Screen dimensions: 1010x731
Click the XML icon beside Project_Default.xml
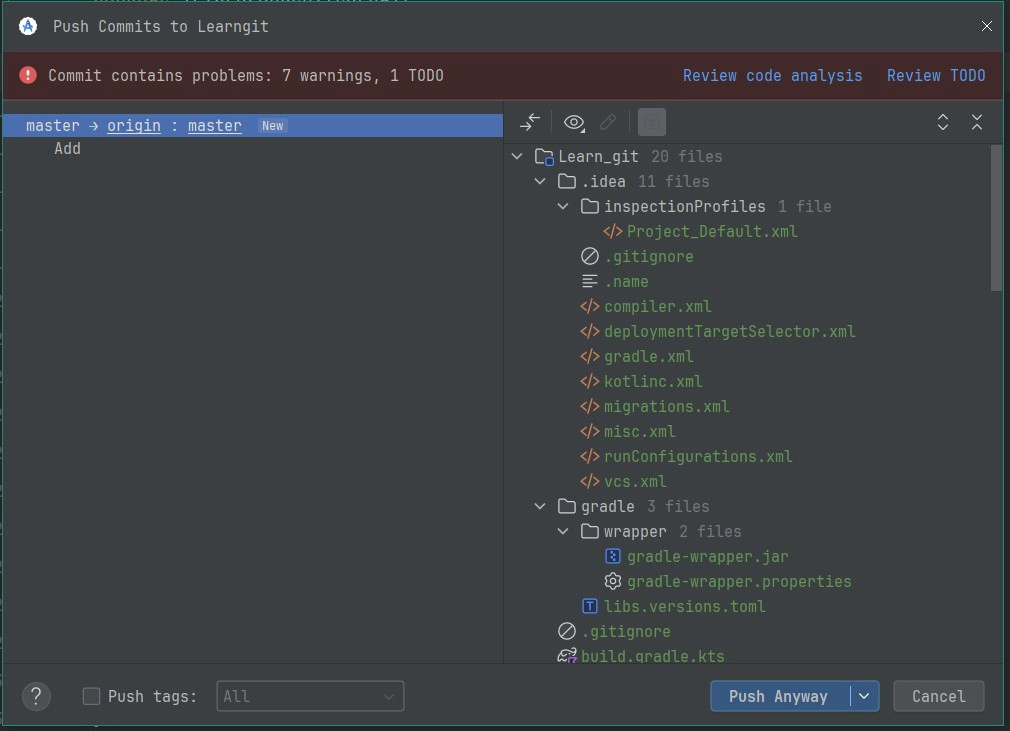pyautogui.click(x=613, y=232)
